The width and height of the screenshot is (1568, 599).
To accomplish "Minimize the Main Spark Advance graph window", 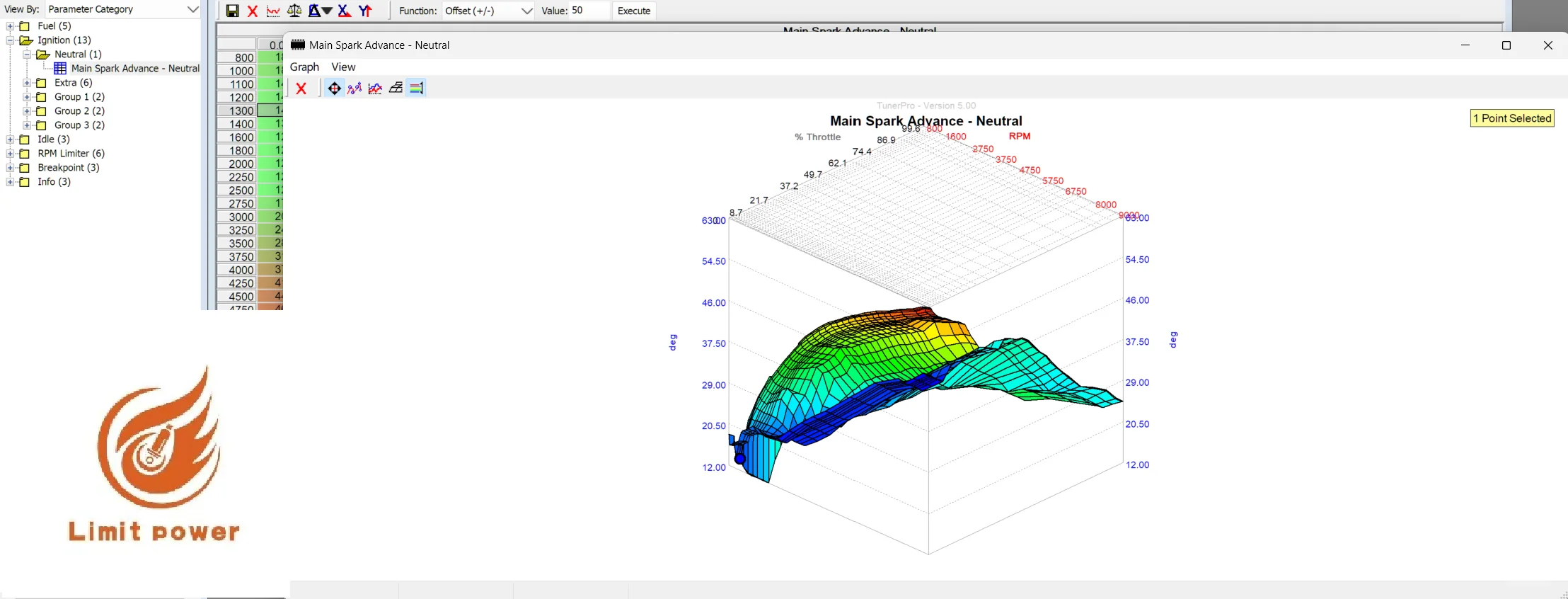I will coord(1465,45).
